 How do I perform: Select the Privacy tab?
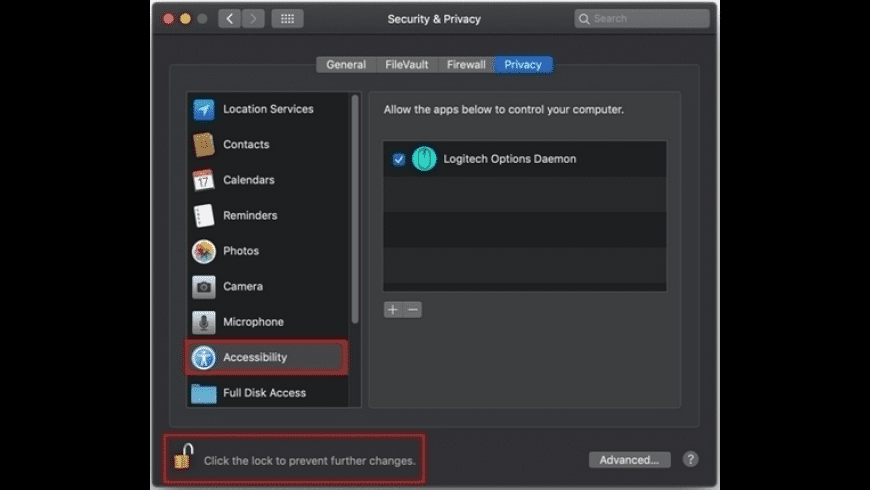point(523,65)
